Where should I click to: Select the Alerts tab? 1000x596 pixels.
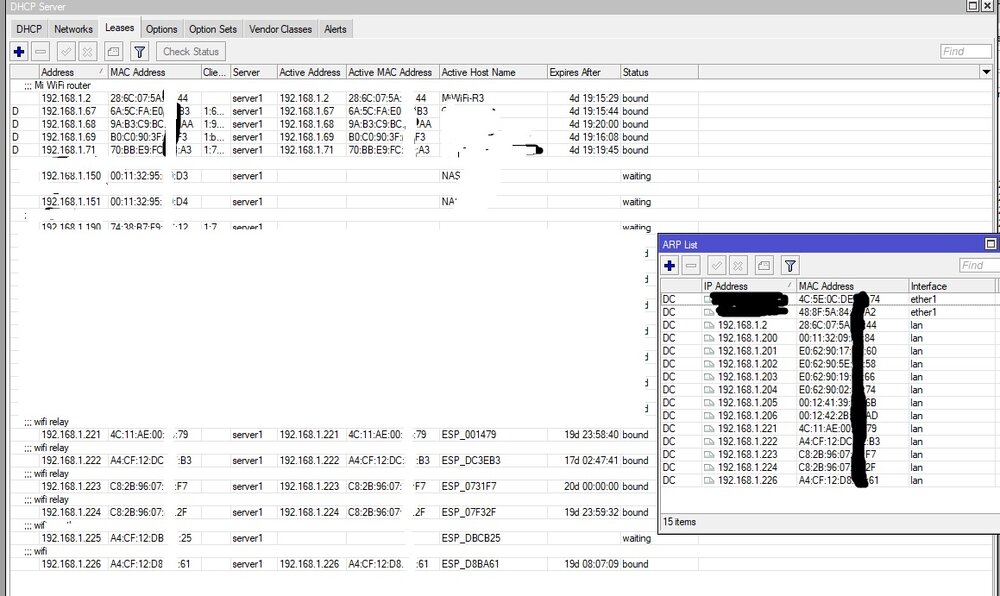335,29
